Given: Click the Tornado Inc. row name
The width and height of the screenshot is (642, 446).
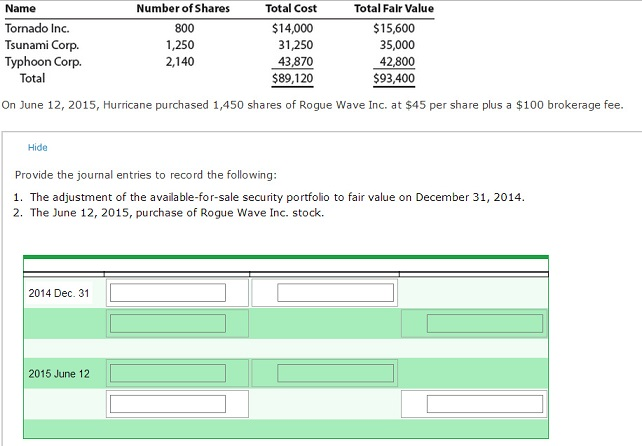Looking at the screenshot, I should (x=37, y=28).
